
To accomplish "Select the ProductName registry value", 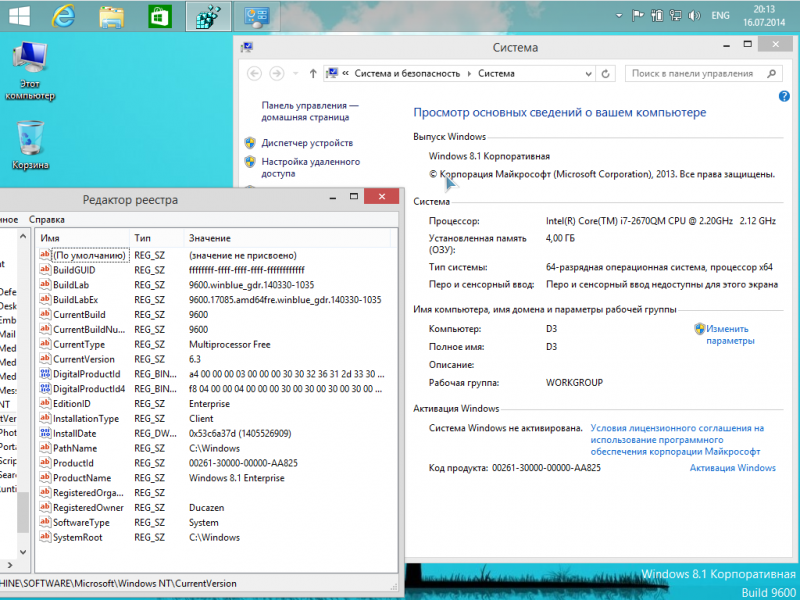I will click(82, 478).
